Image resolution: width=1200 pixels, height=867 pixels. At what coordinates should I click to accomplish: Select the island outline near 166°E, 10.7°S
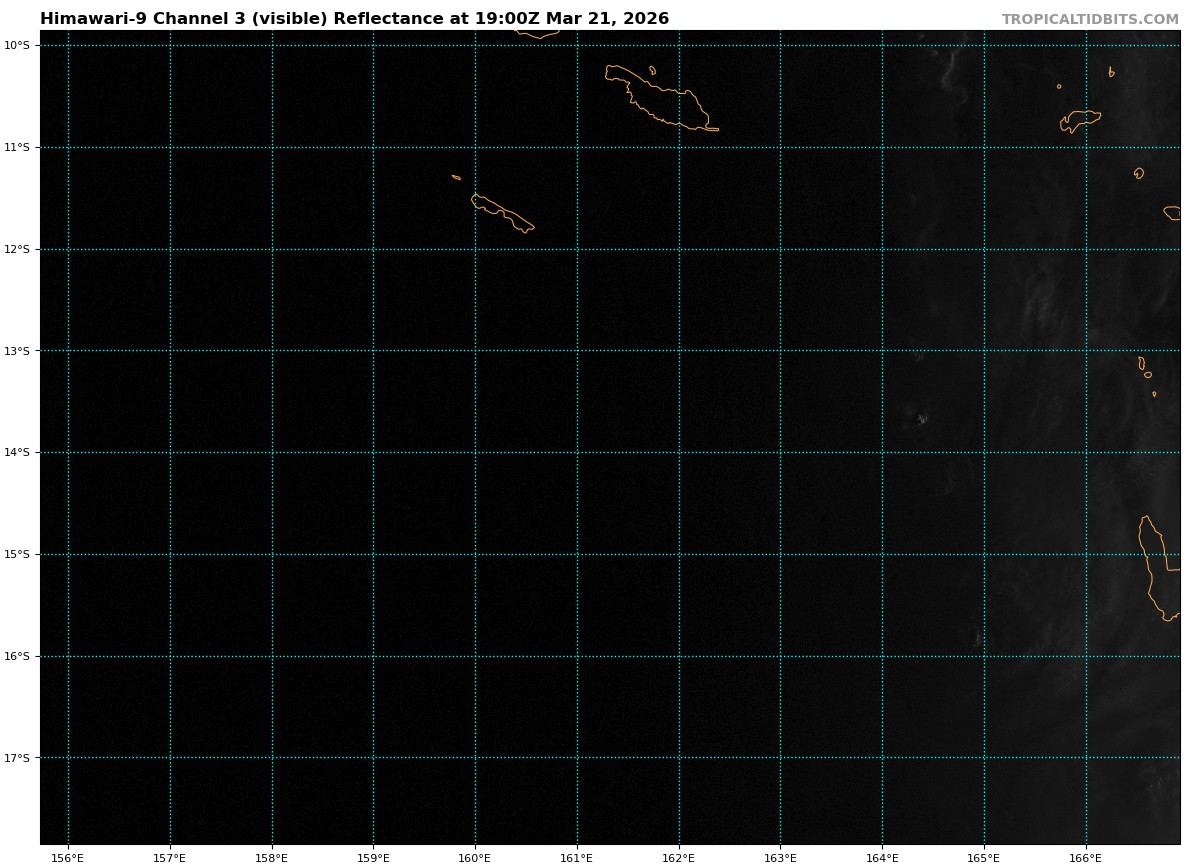[x=1080, y=119]
